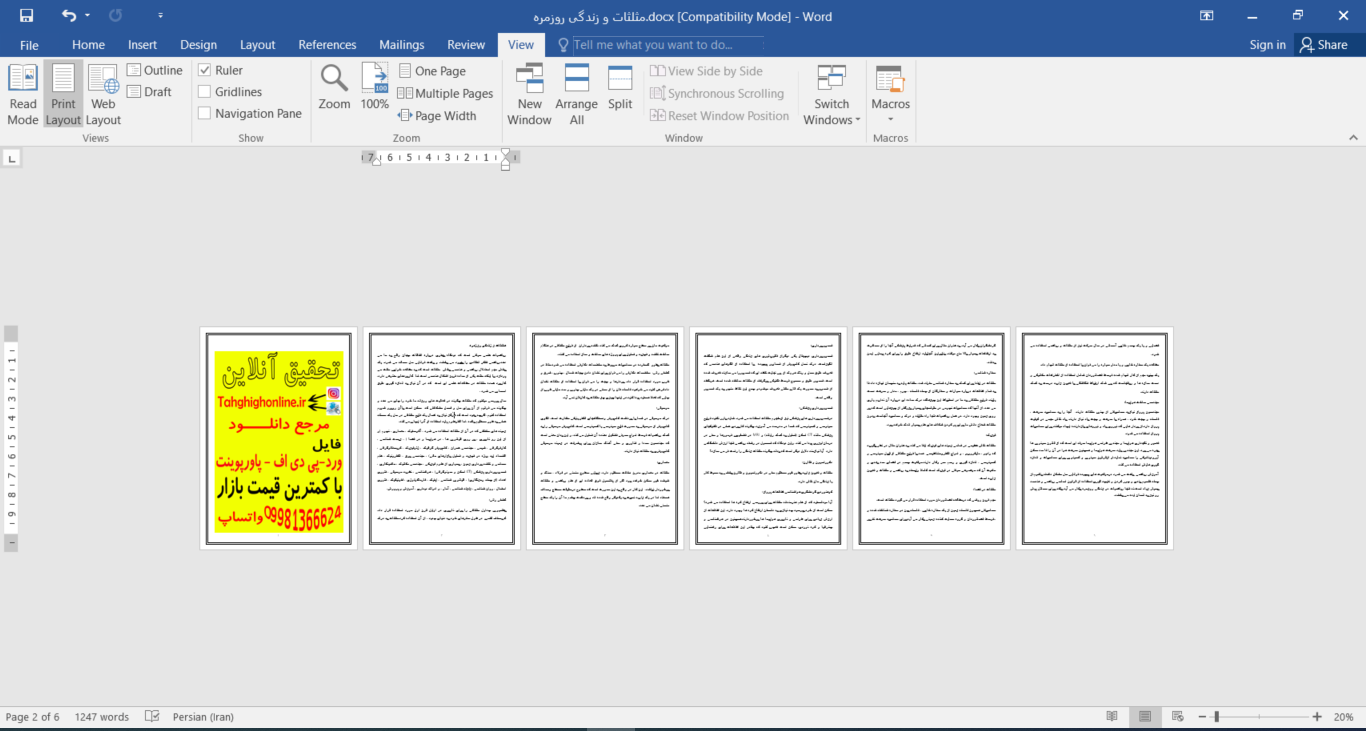The image size is (1366, 731).
Task: Switch to the Review tab
Action: [x=466, y=45]
